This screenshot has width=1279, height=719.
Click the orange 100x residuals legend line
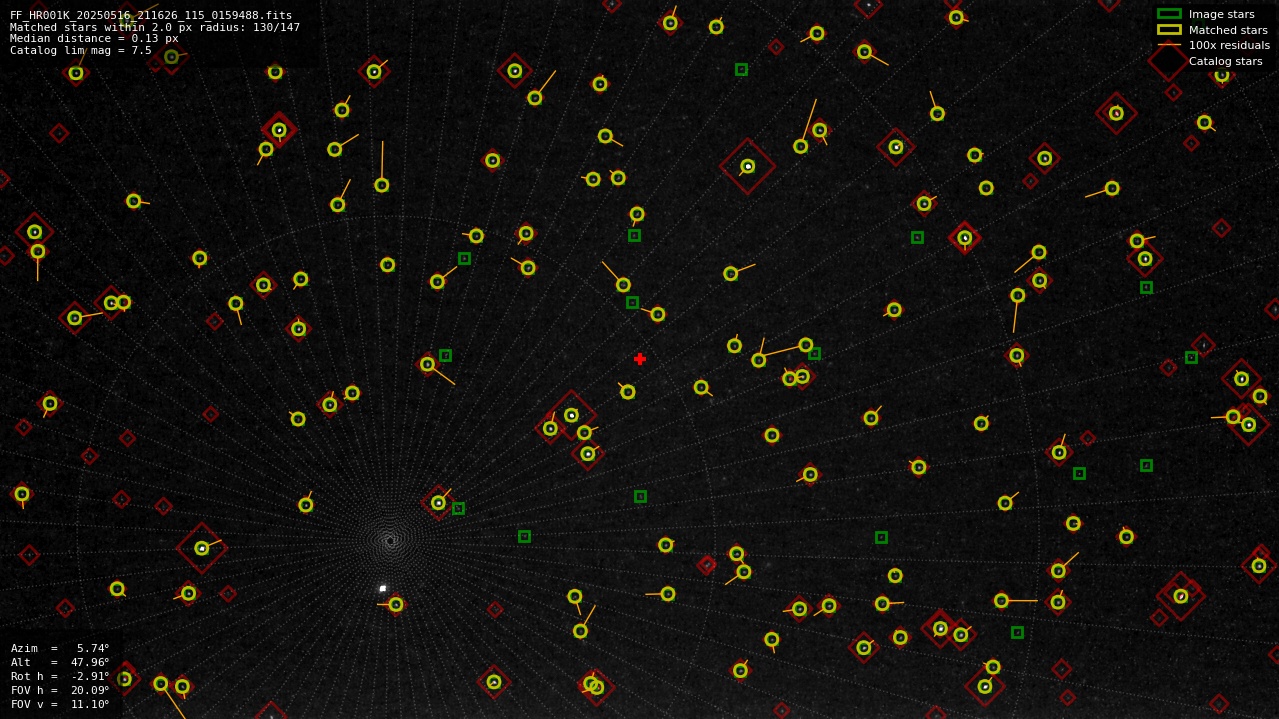click(x=1169, y=45)
